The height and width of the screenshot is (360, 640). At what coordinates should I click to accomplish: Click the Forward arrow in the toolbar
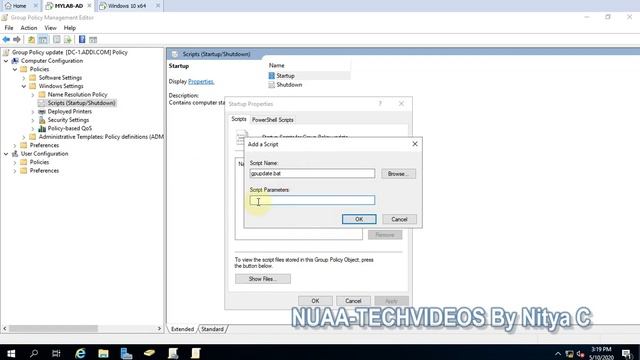click(x=17, y=40)
